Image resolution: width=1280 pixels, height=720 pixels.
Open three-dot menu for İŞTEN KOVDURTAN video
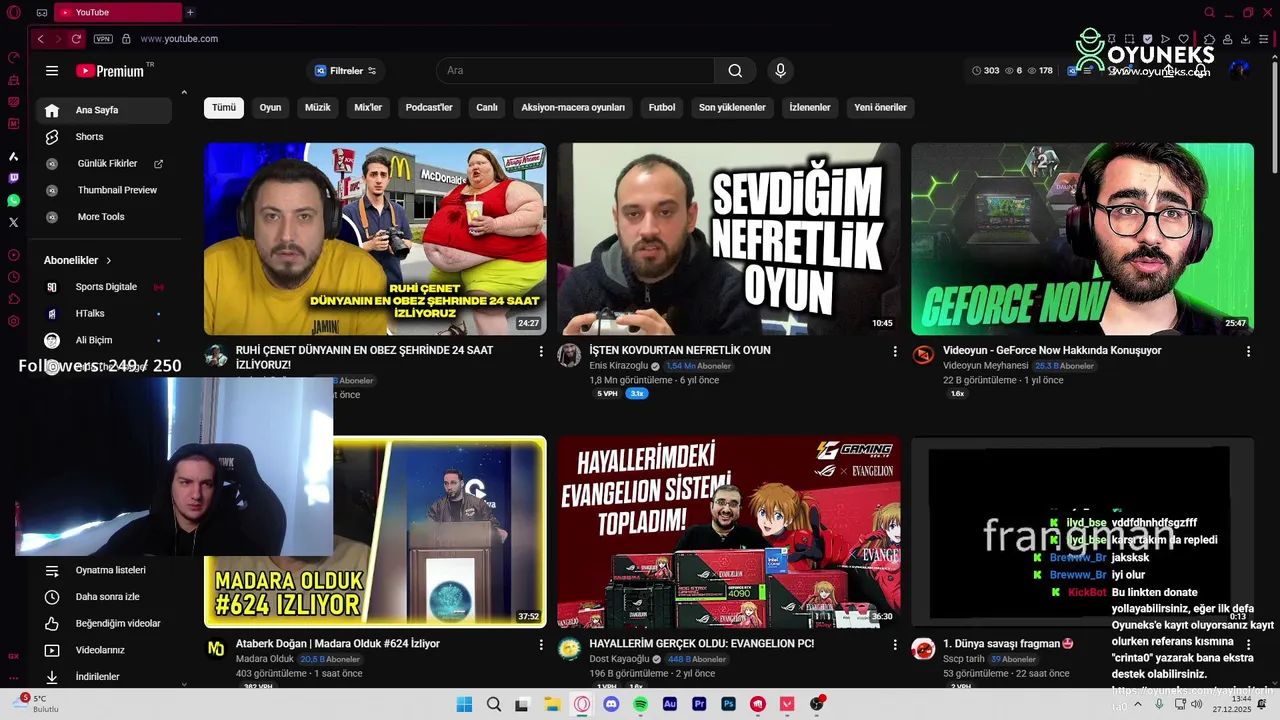coord(895,351)
